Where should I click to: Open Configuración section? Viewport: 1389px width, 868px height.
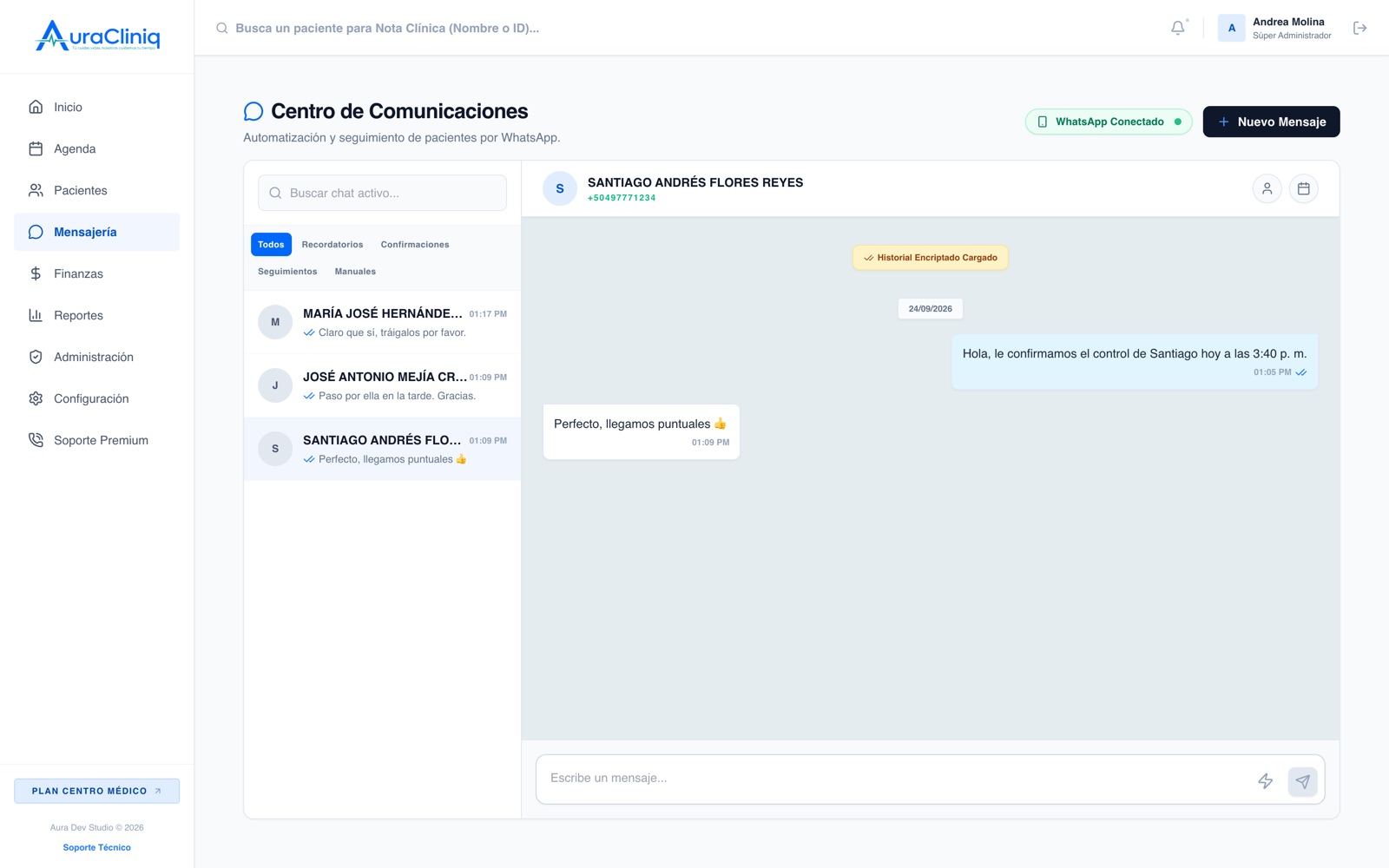pyautogui.click(x=97, y=398)
